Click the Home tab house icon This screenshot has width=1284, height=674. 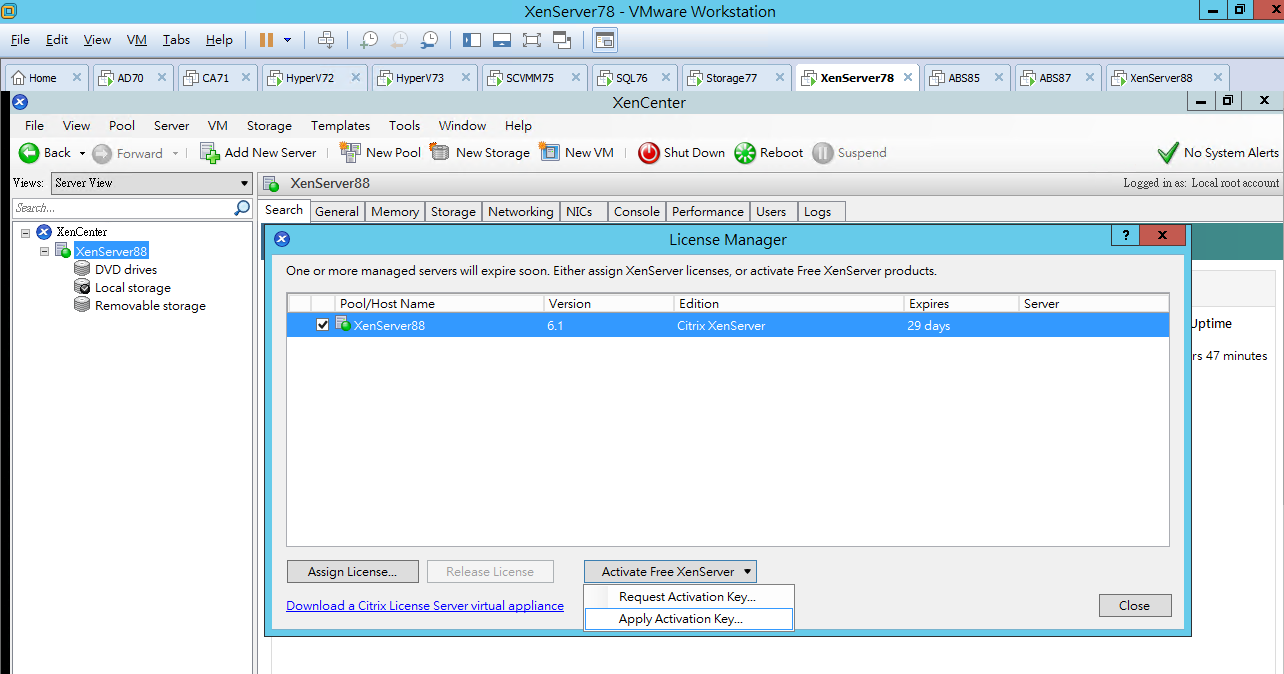[x=18, y=78]
